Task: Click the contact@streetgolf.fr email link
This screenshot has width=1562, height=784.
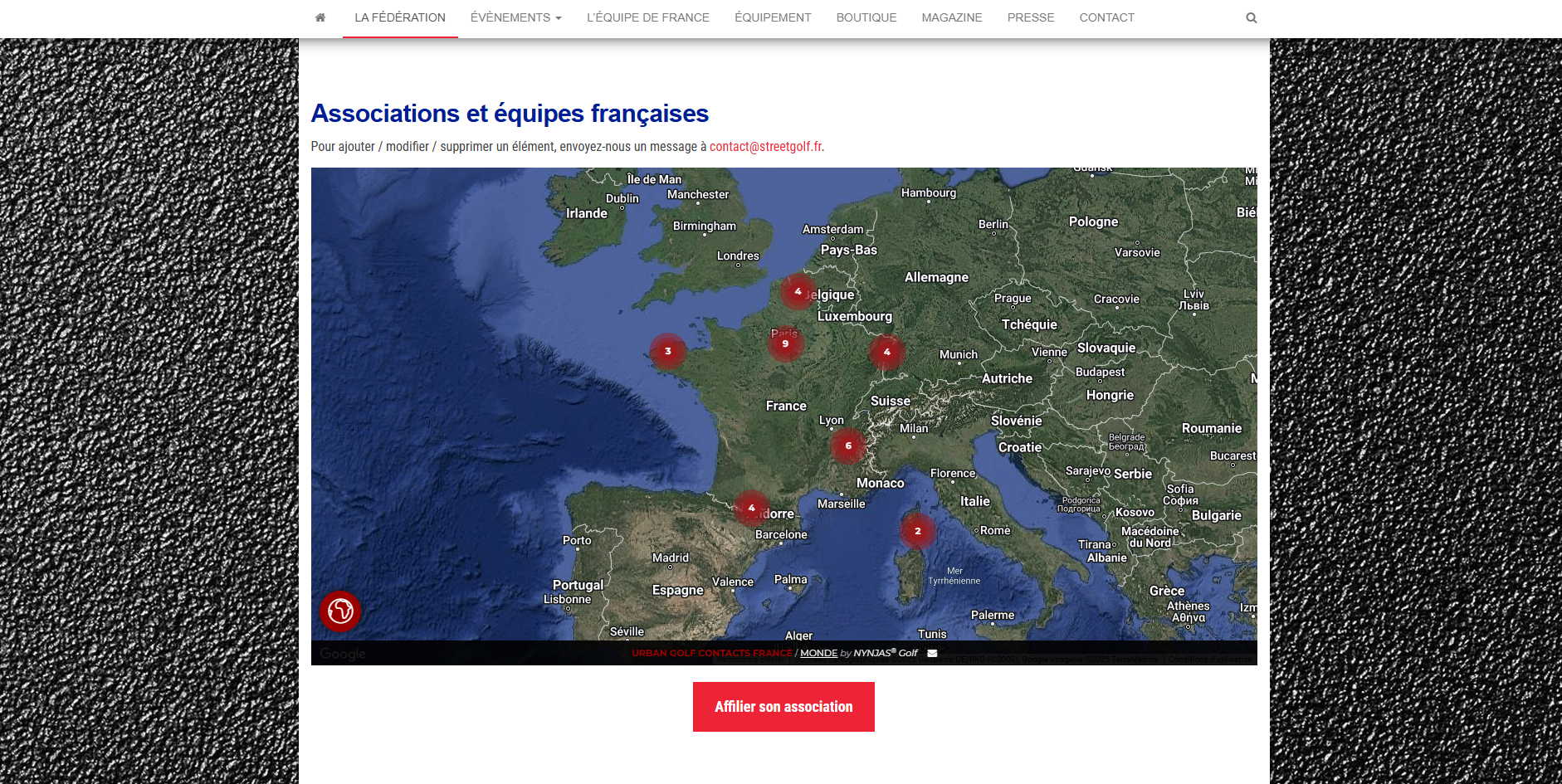Action: [x=765, y=147]
